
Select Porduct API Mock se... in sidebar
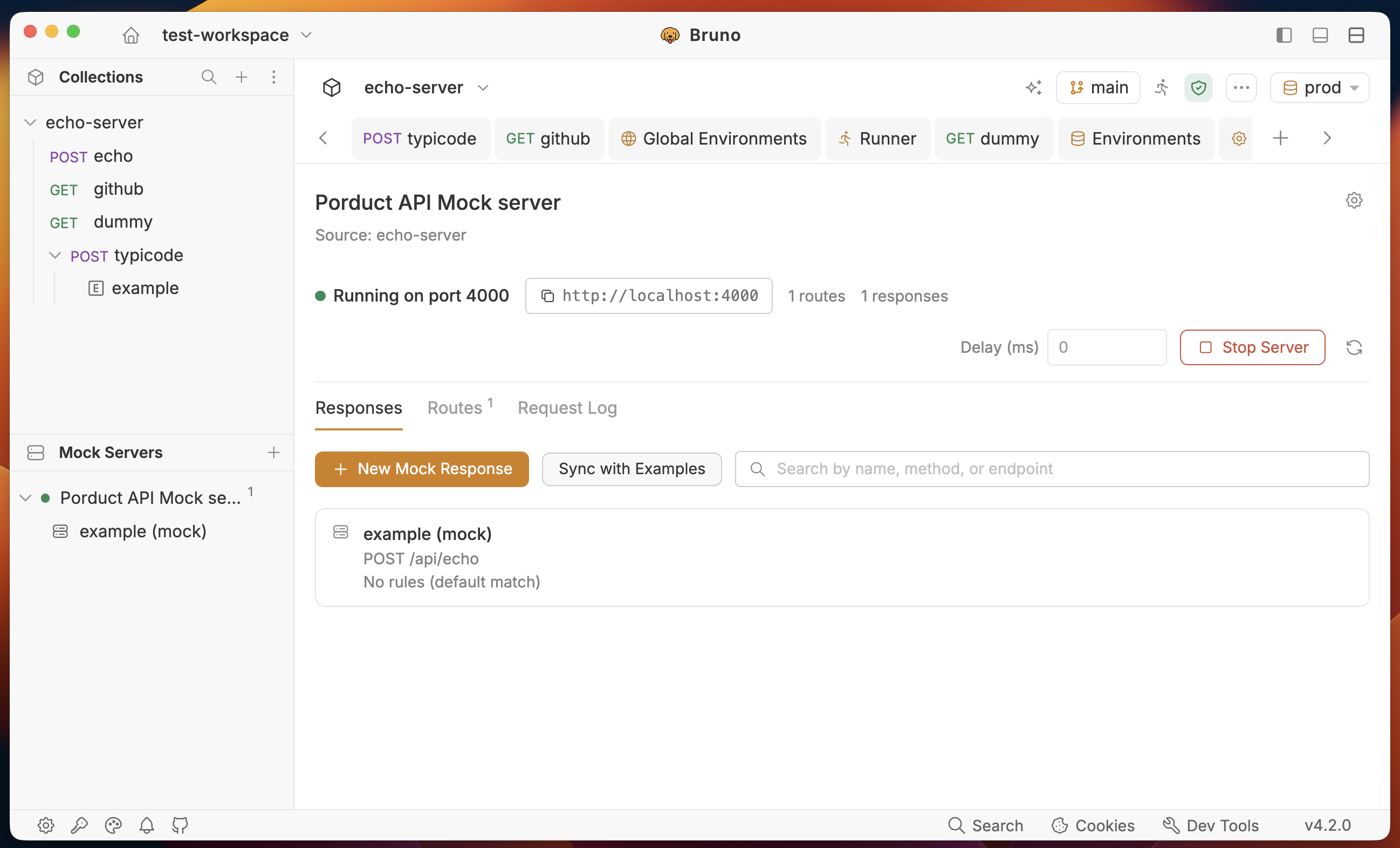tap(150, 498)
